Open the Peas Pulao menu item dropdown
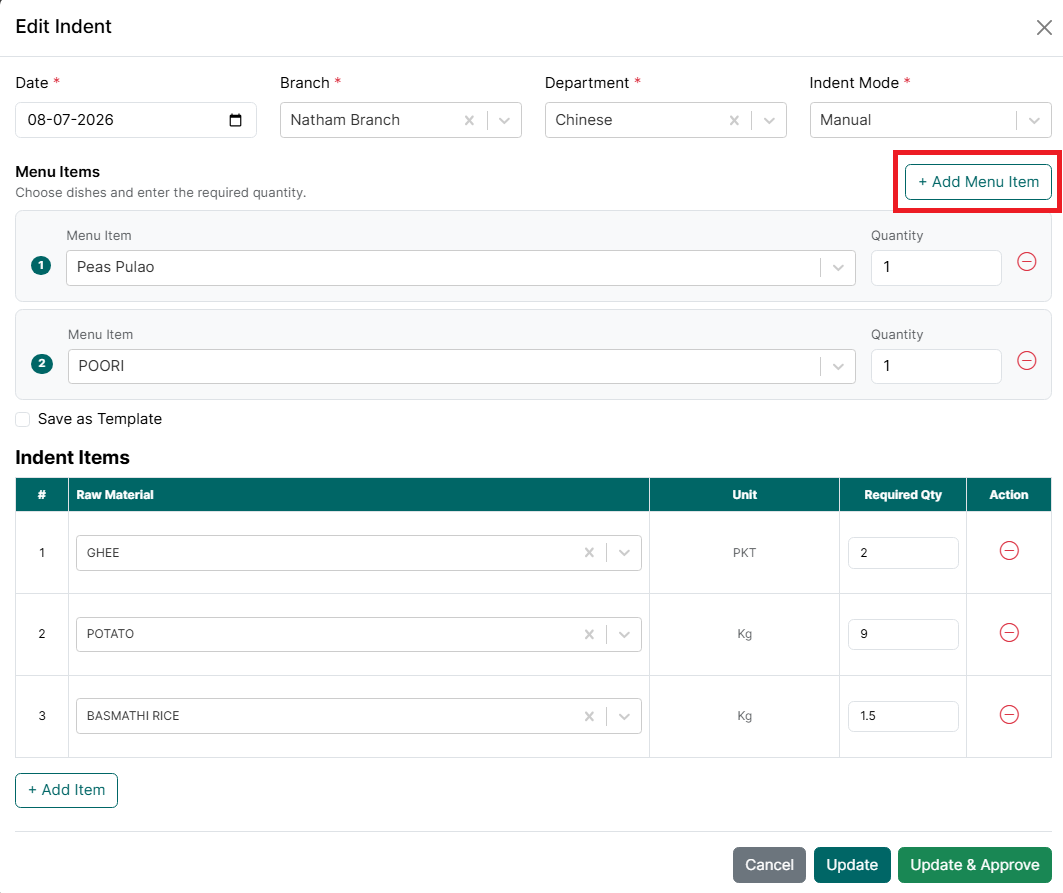The width and height of the screenshot is (1063, 893). 838,268
